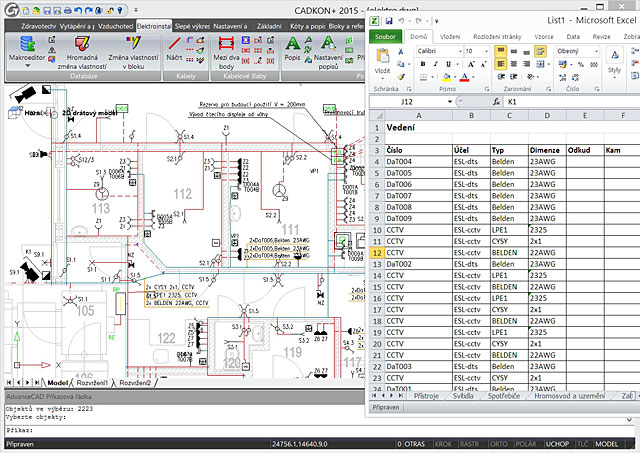The height and width of the screenshot is (453, 640).
Task: Select the Popis text label tool
Action: tap(292, 44)
